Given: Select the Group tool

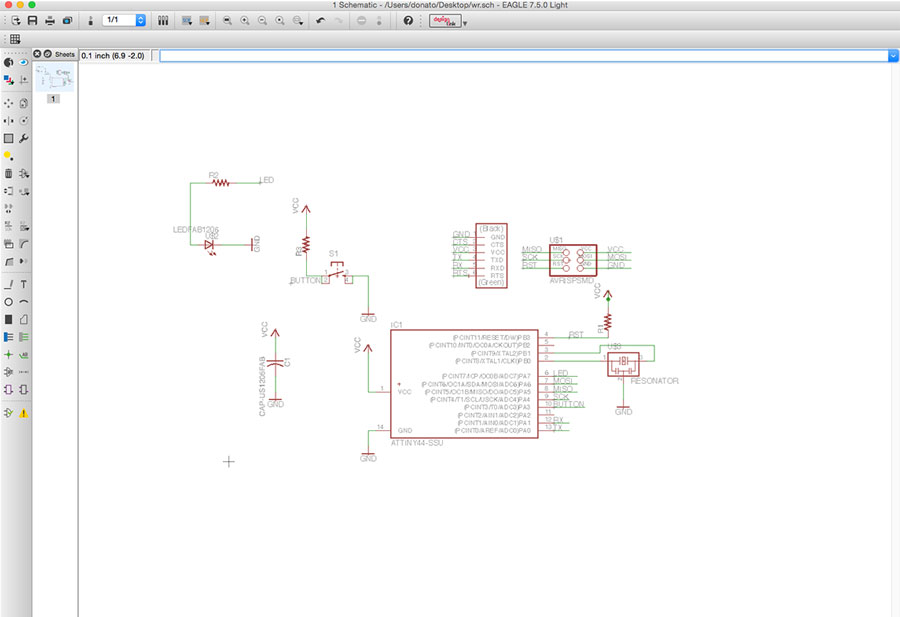Looking at the screenshot, I should point(8,138).
